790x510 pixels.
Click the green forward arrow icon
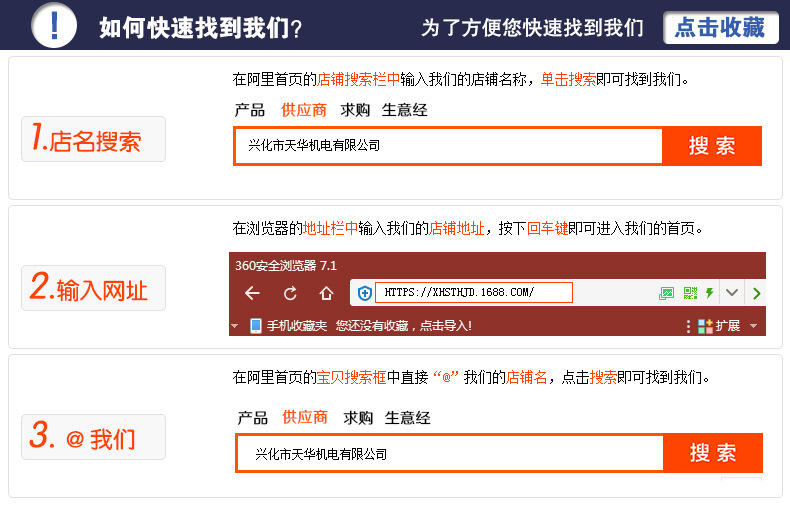point(757,293)
